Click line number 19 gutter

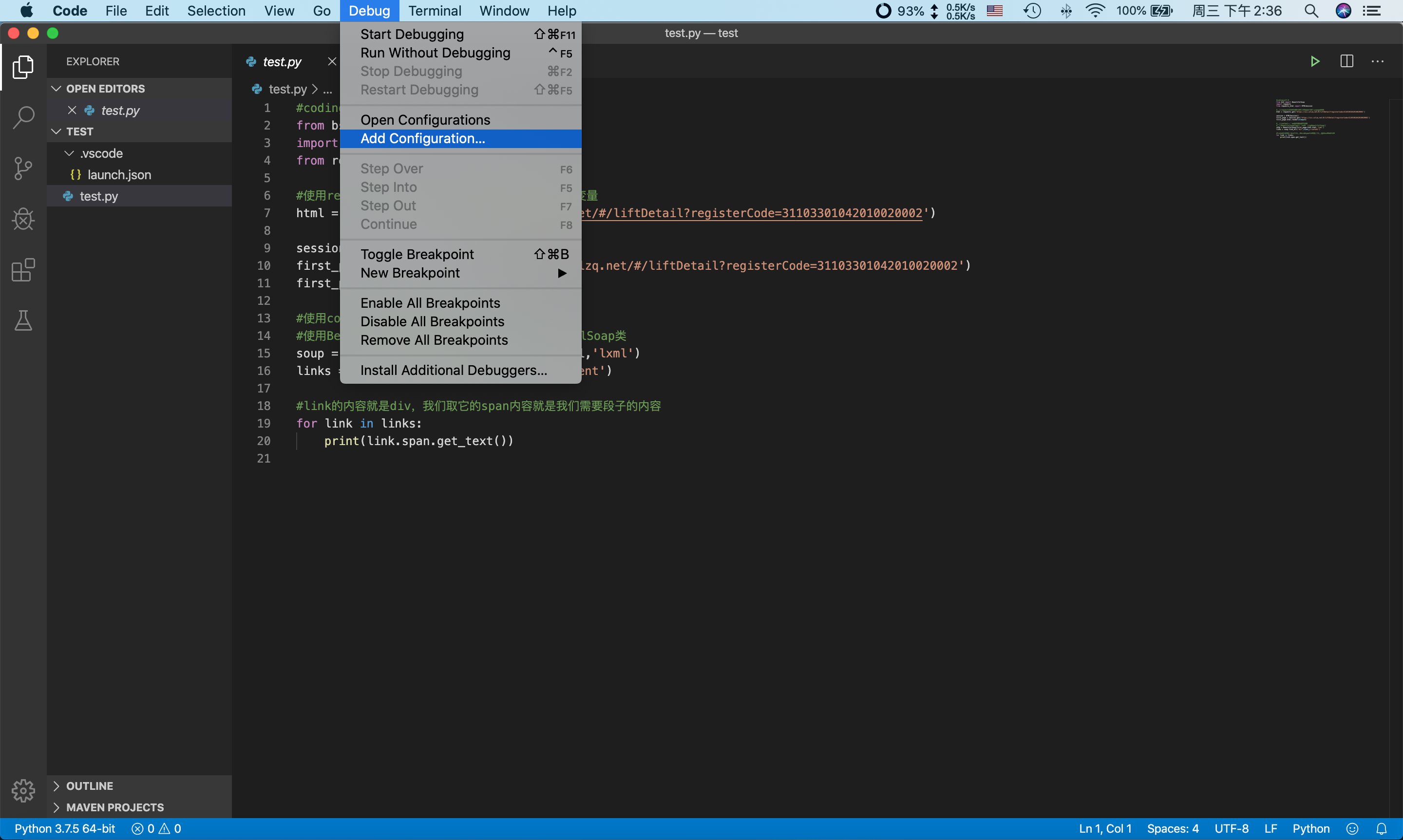[x=263, y=423]
